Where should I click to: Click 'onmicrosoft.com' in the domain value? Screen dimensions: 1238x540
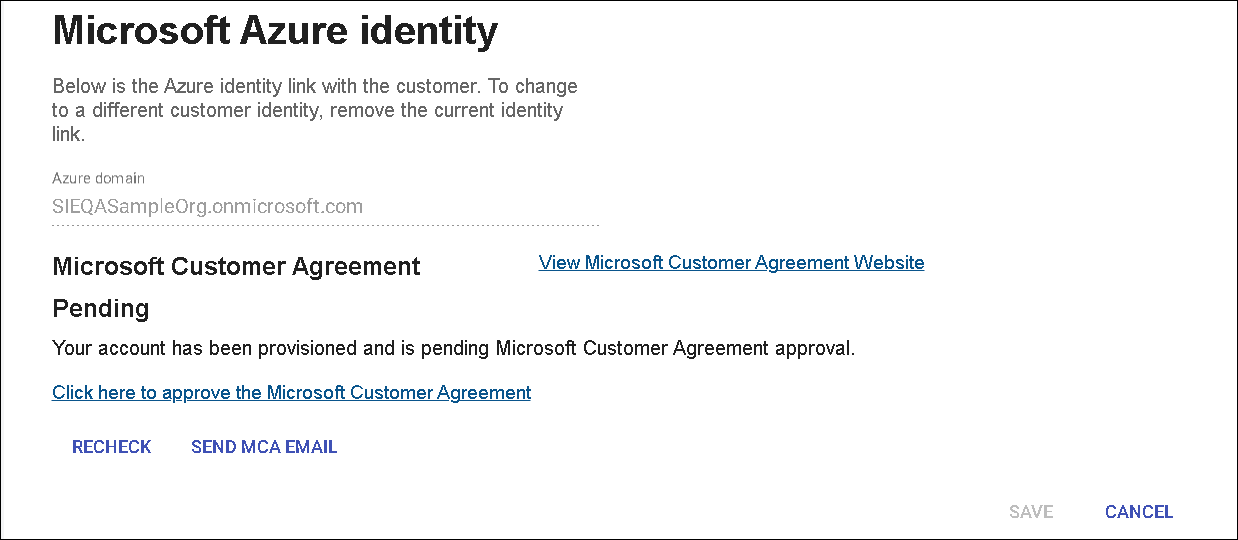pyautogui.click(x=299, y=207)
